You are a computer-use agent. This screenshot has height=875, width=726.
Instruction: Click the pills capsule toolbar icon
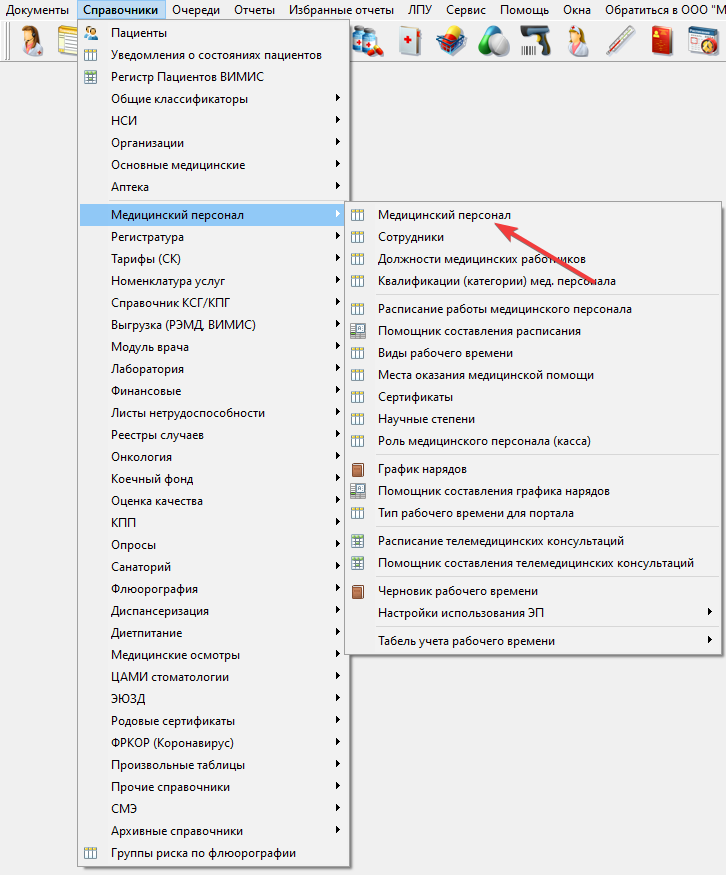pos(494,41)
